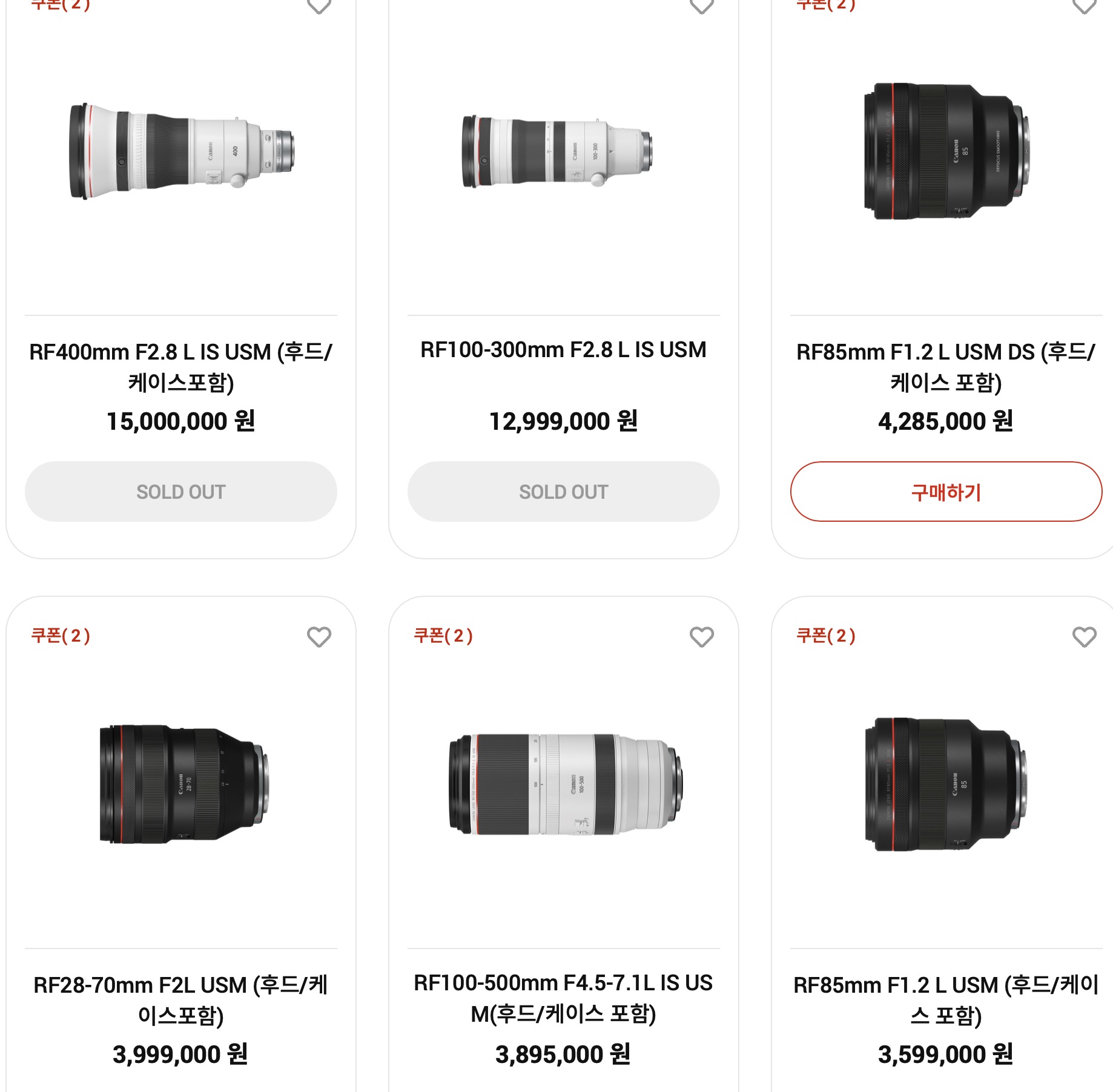
Task: Click heart icon on RF85mm DS card
Action: click(x=1085, y=5)
